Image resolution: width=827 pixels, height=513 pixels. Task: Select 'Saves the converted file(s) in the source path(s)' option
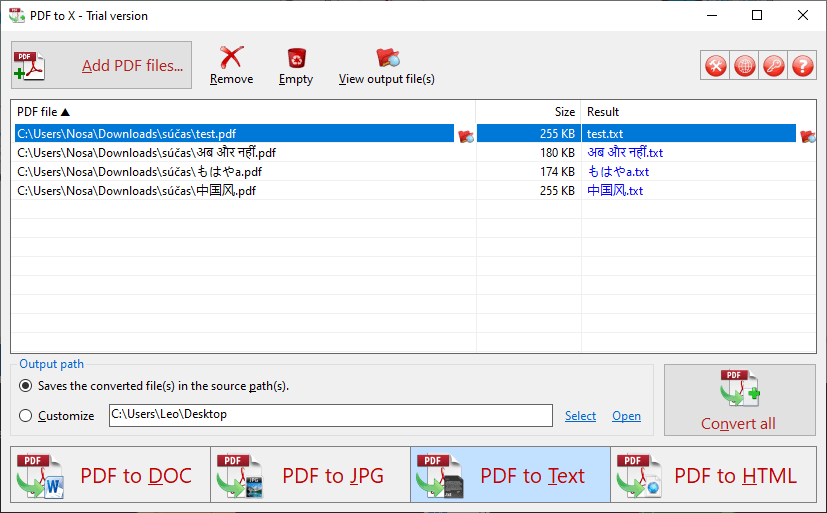click(25, 386)
